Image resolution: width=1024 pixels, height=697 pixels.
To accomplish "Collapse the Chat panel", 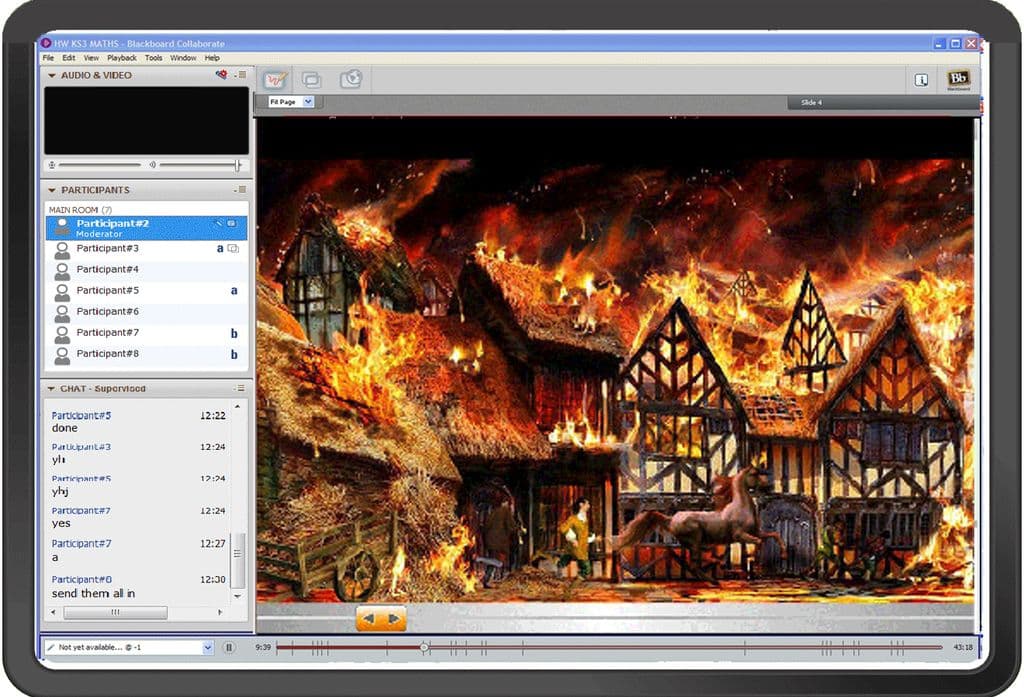I will click(x=51, y=389).
